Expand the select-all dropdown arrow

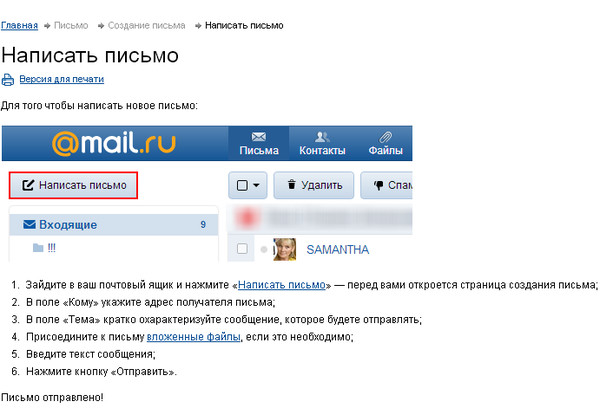pos(256,186)
